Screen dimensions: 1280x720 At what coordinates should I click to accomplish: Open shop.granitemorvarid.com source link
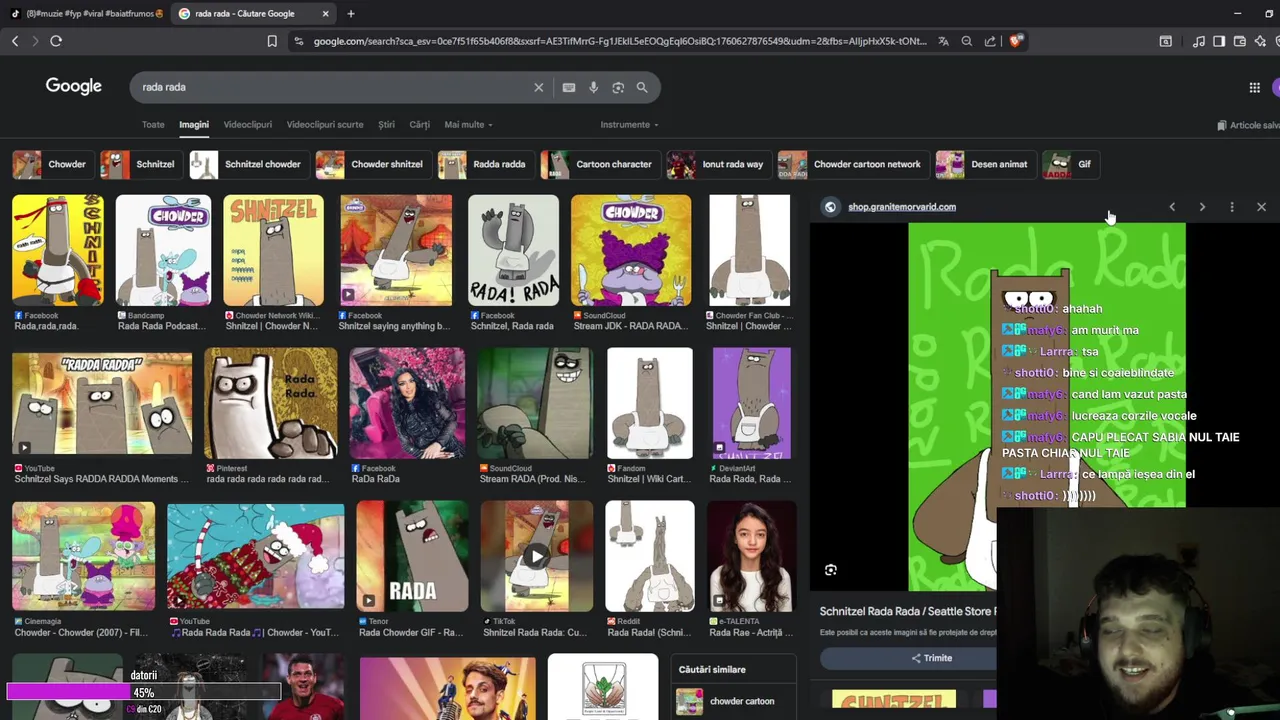(x=901, y=207)
